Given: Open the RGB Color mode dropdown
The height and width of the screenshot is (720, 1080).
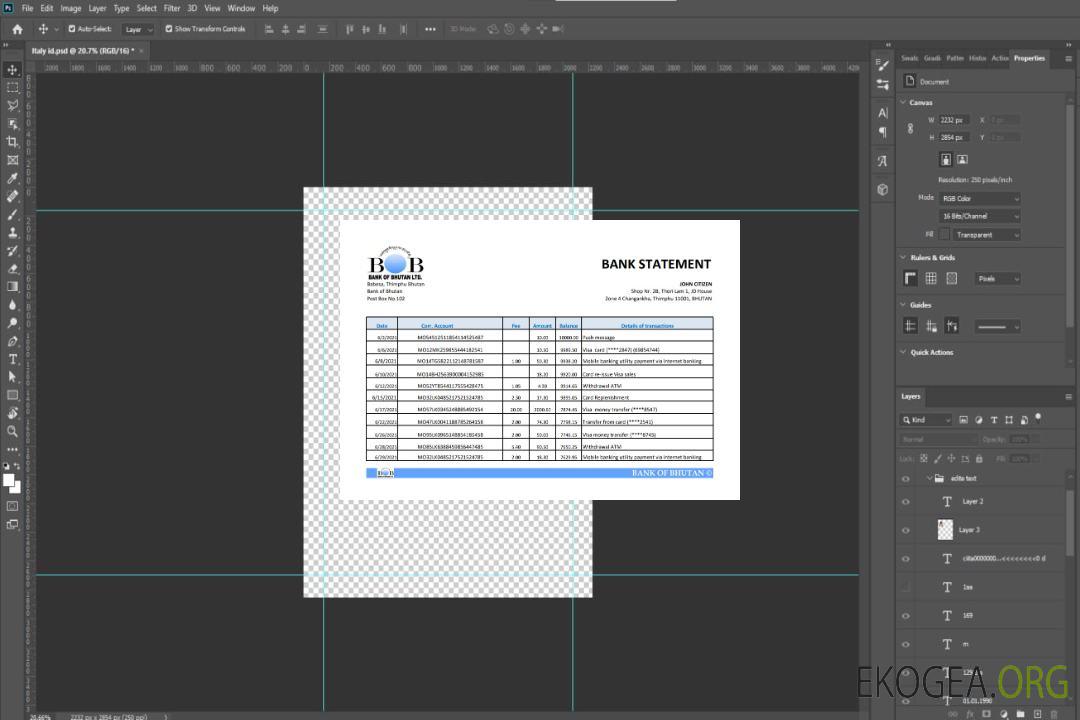Looking at the screenshot, I should 979,198.
